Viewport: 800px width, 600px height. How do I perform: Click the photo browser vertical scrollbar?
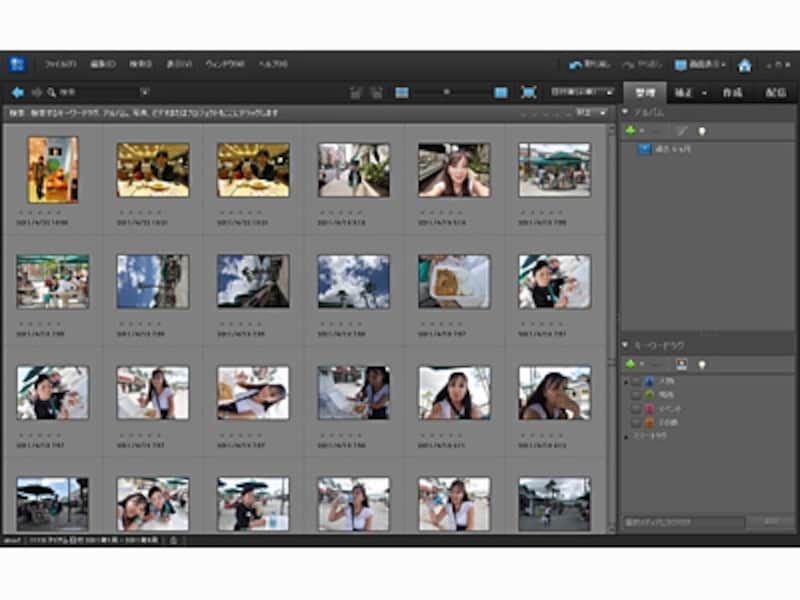pyautogui.click(x=612, y=329)
